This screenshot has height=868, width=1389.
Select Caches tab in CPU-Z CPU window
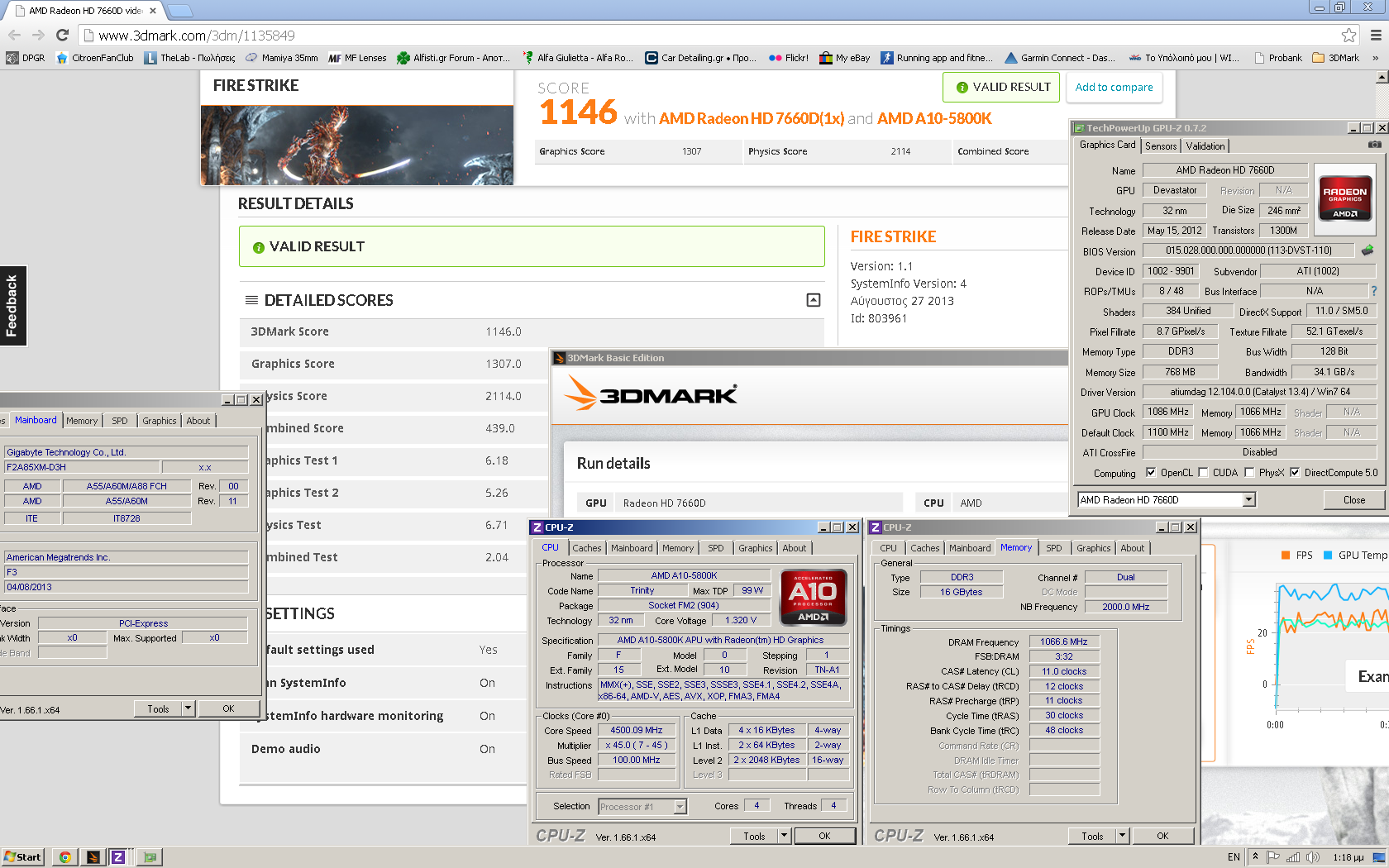click(x=587, y=548)
